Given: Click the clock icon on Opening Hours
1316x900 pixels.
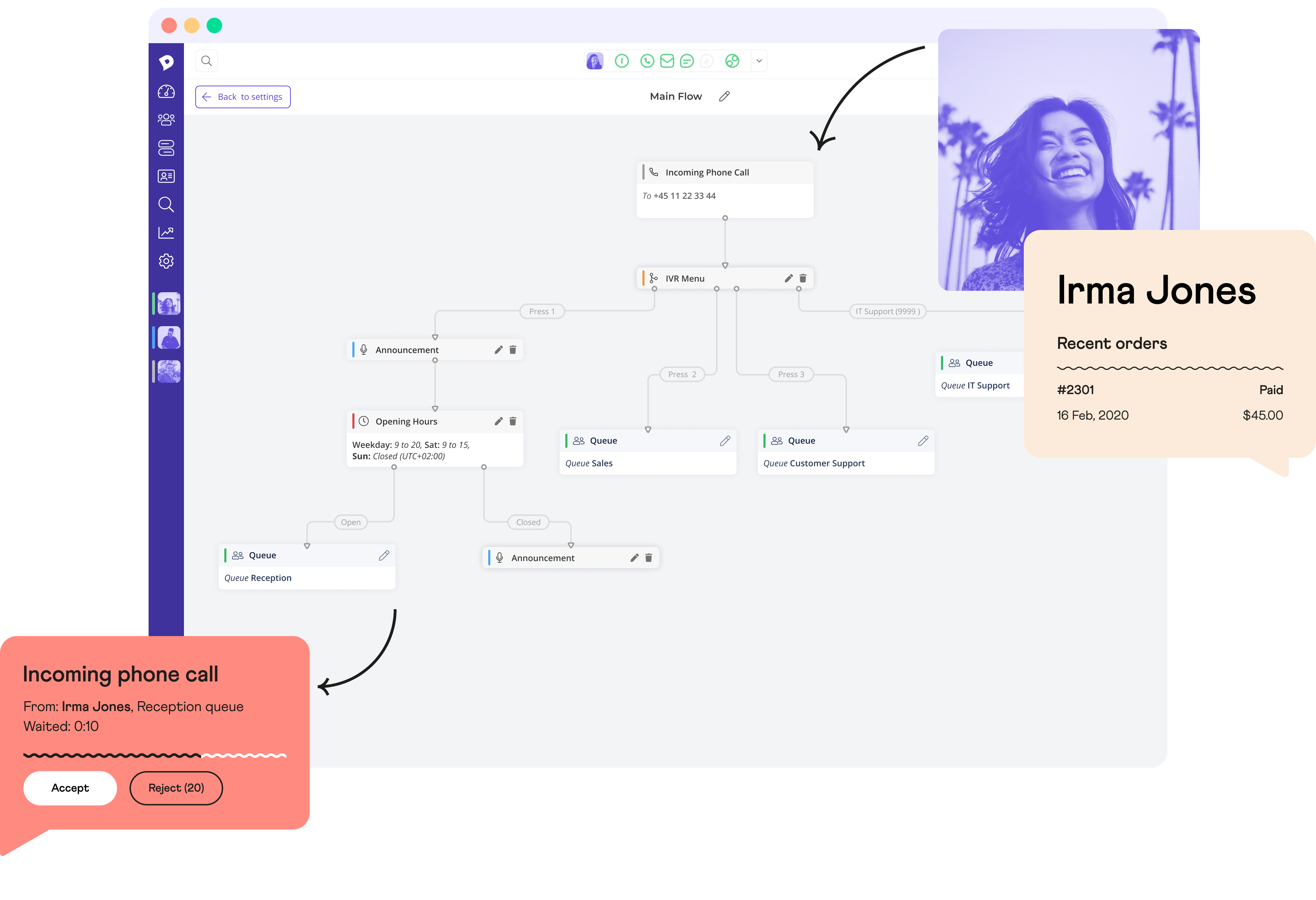Looking at the screenshot, I should click(364, 421).
